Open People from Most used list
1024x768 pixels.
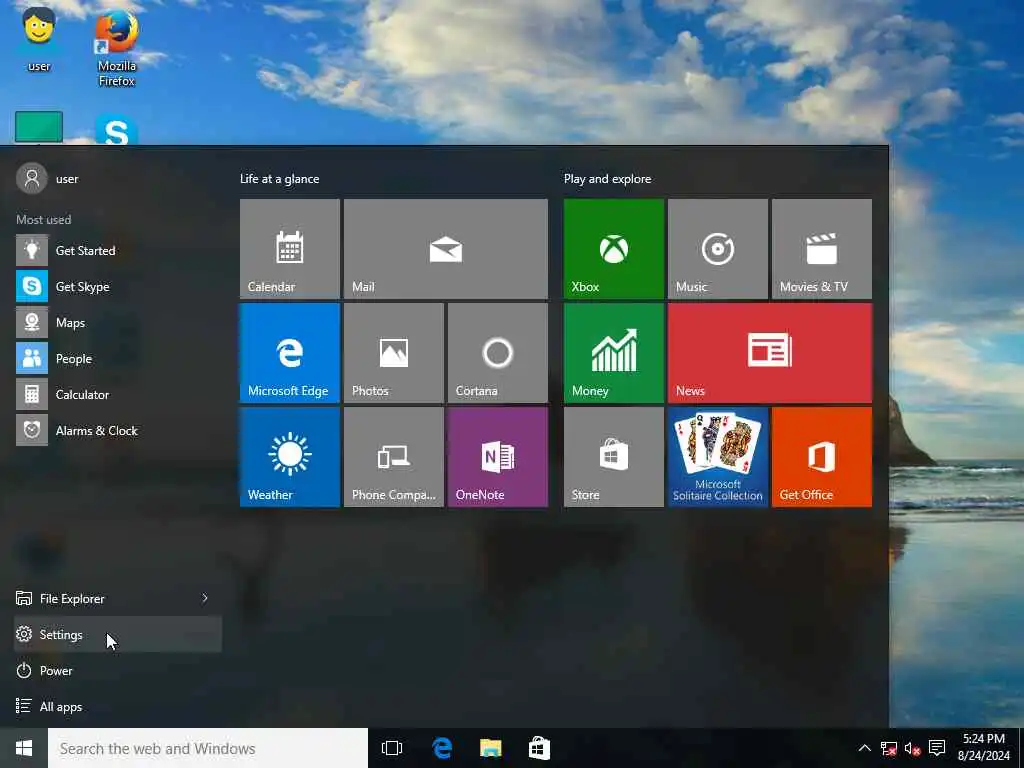pyautogui.click(x=118, y=359)
